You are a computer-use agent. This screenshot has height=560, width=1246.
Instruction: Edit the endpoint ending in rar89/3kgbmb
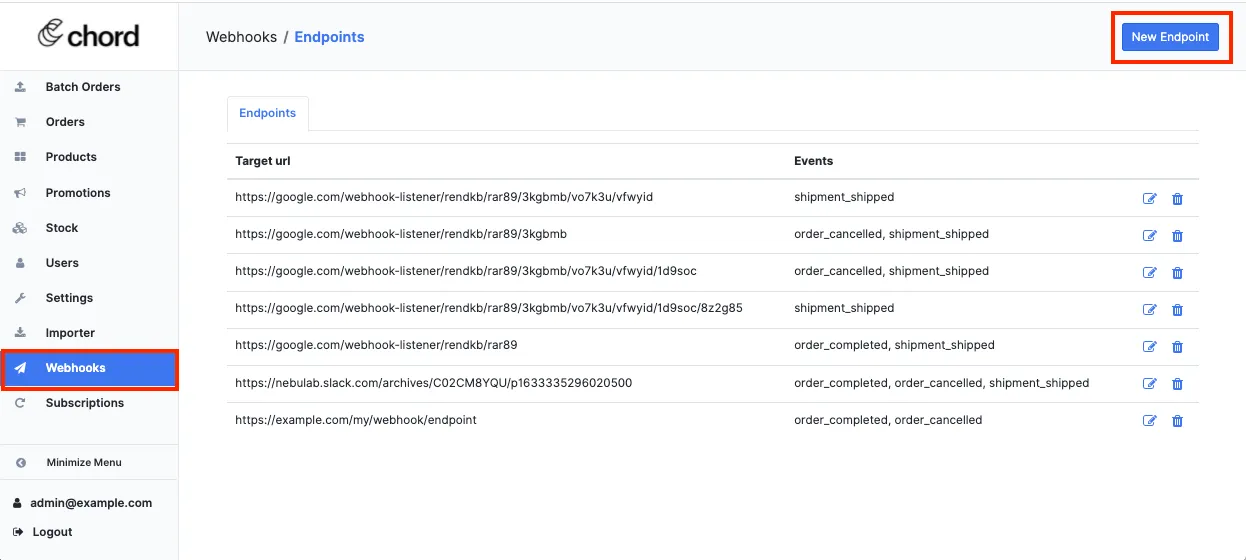(1149, 236)
